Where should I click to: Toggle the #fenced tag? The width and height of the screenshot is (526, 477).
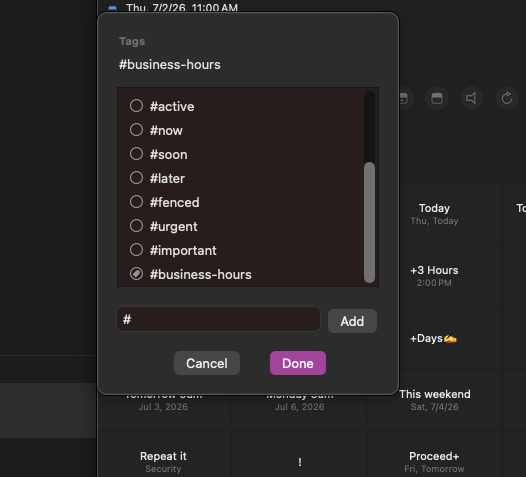coord(136,202)
